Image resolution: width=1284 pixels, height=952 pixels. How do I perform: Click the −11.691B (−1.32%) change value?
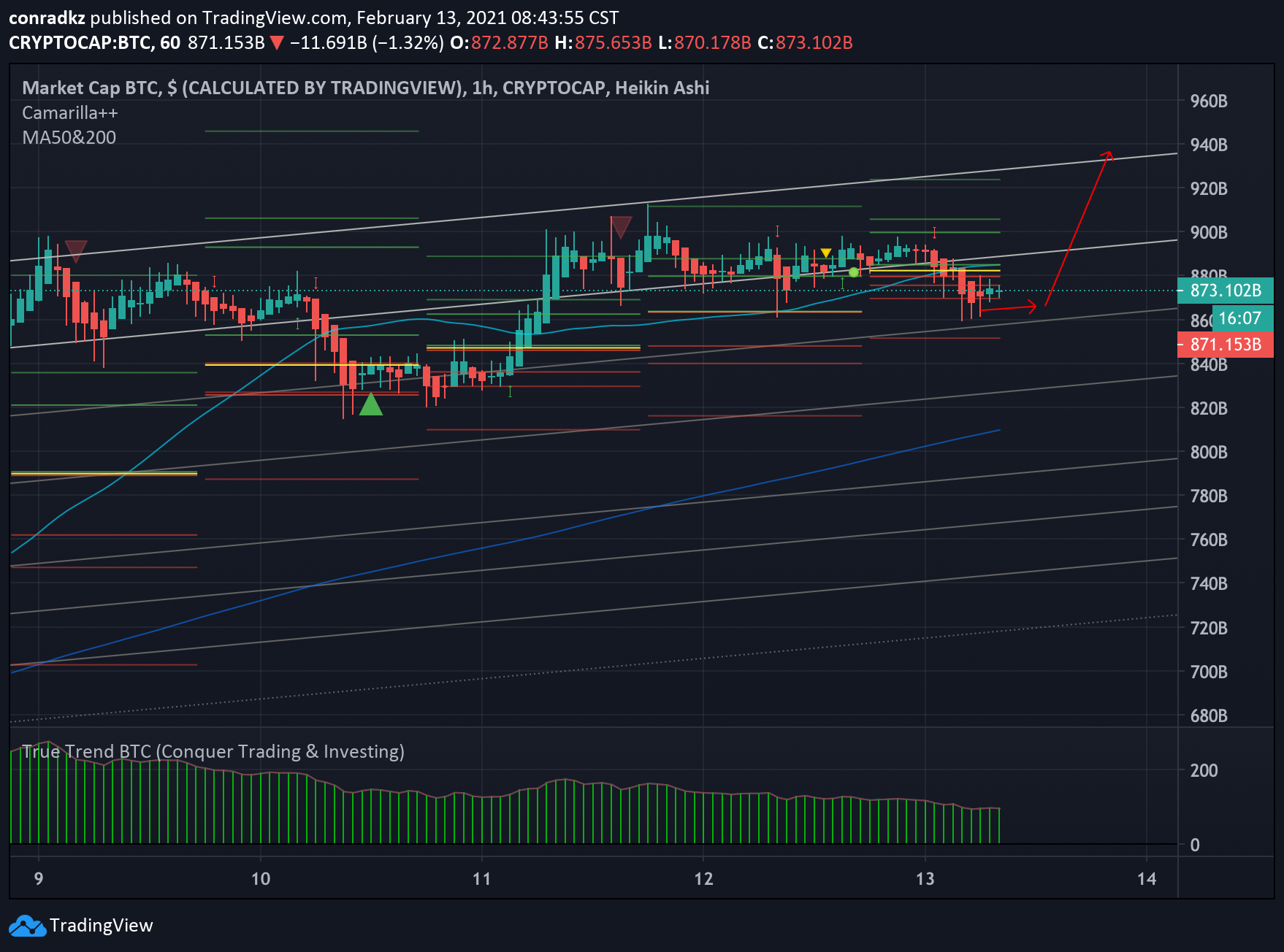[367, 43]
